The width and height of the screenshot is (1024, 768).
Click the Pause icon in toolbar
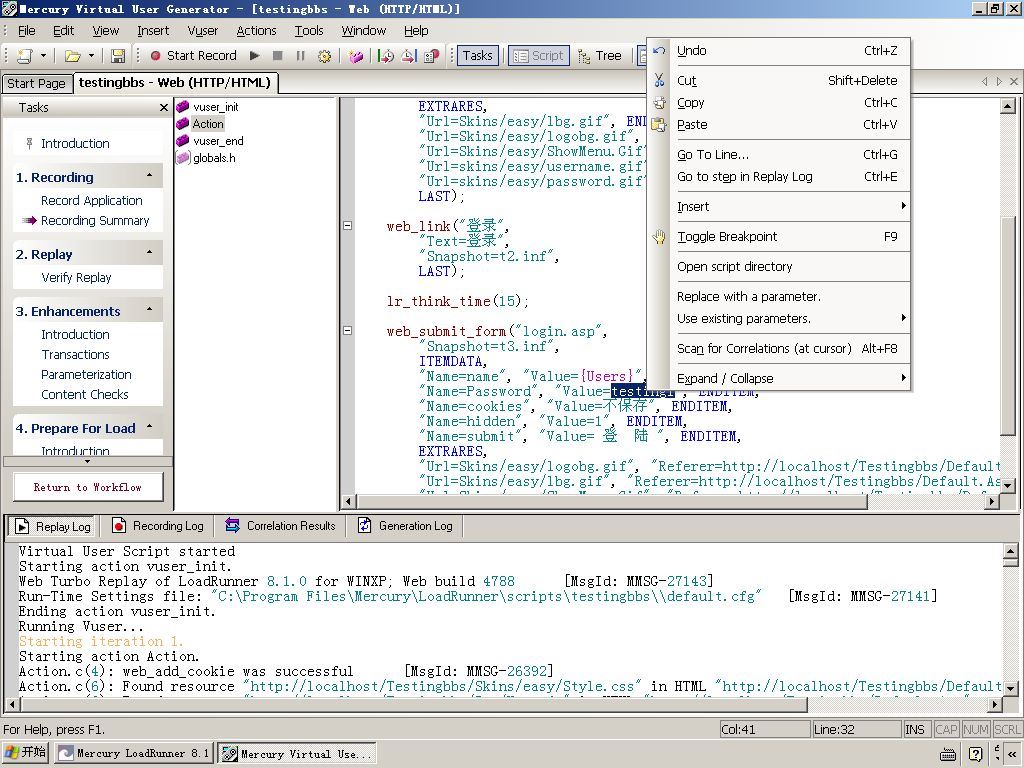(300, 56)
